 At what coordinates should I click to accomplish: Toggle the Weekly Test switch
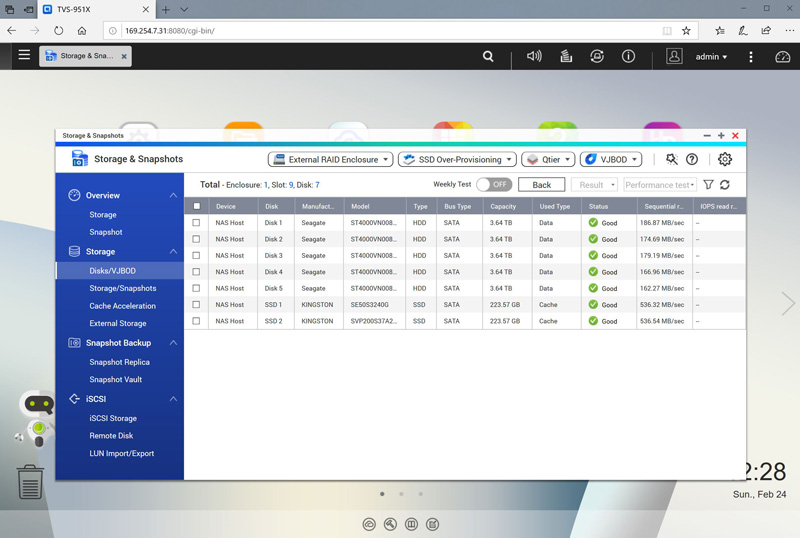(x=494, y=184)
